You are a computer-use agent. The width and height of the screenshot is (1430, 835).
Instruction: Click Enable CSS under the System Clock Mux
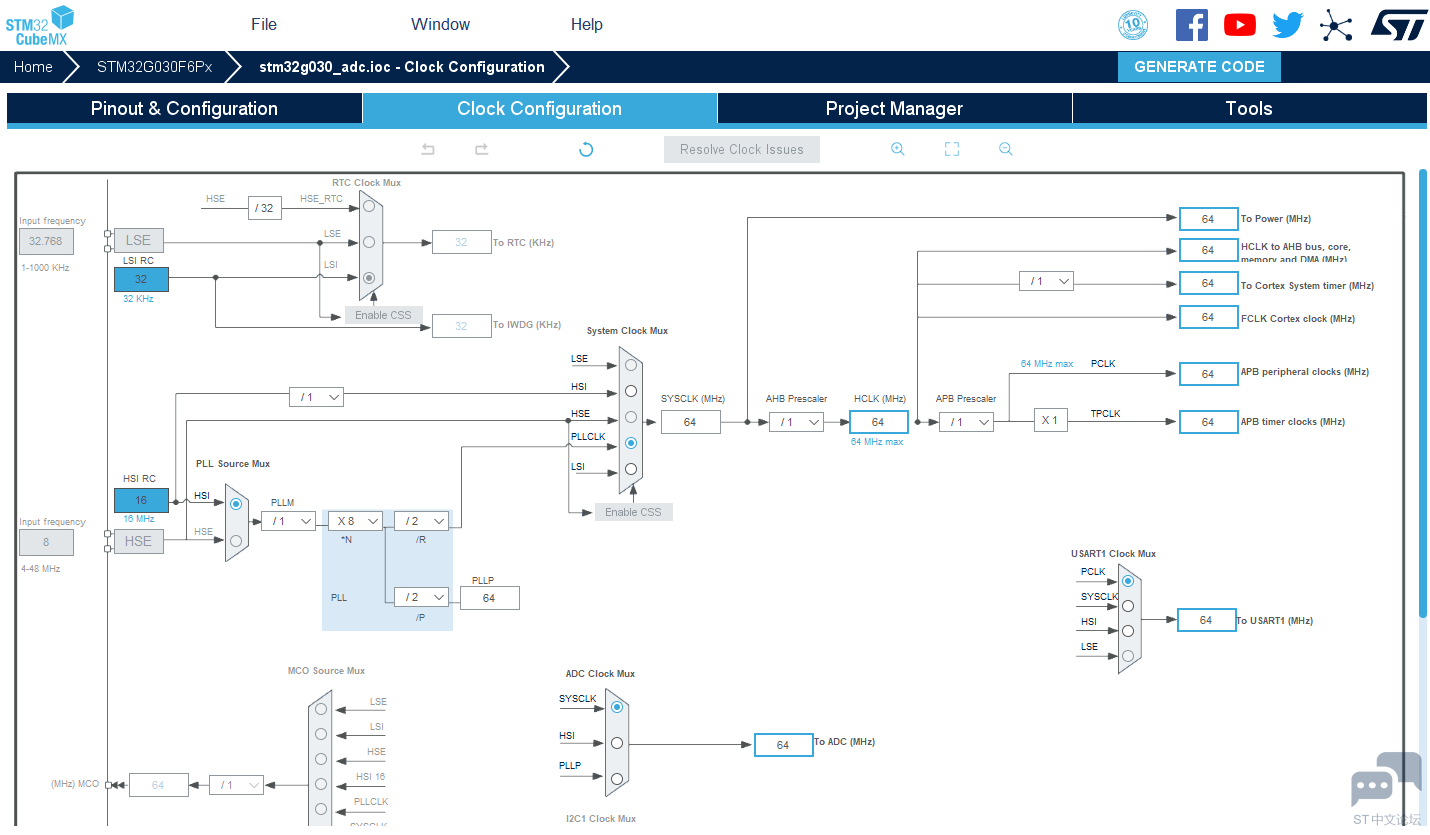633,512
